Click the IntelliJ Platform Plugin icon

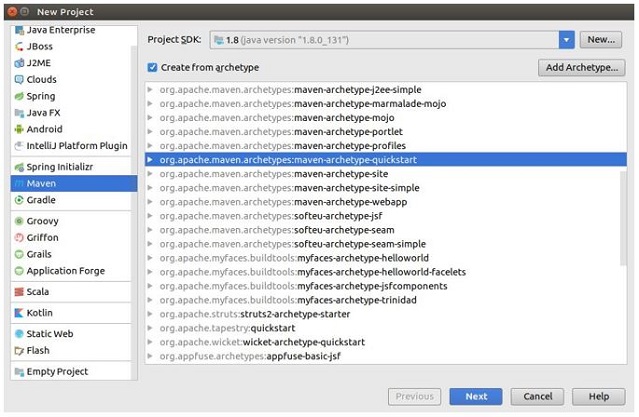click(x=19, y=146)
